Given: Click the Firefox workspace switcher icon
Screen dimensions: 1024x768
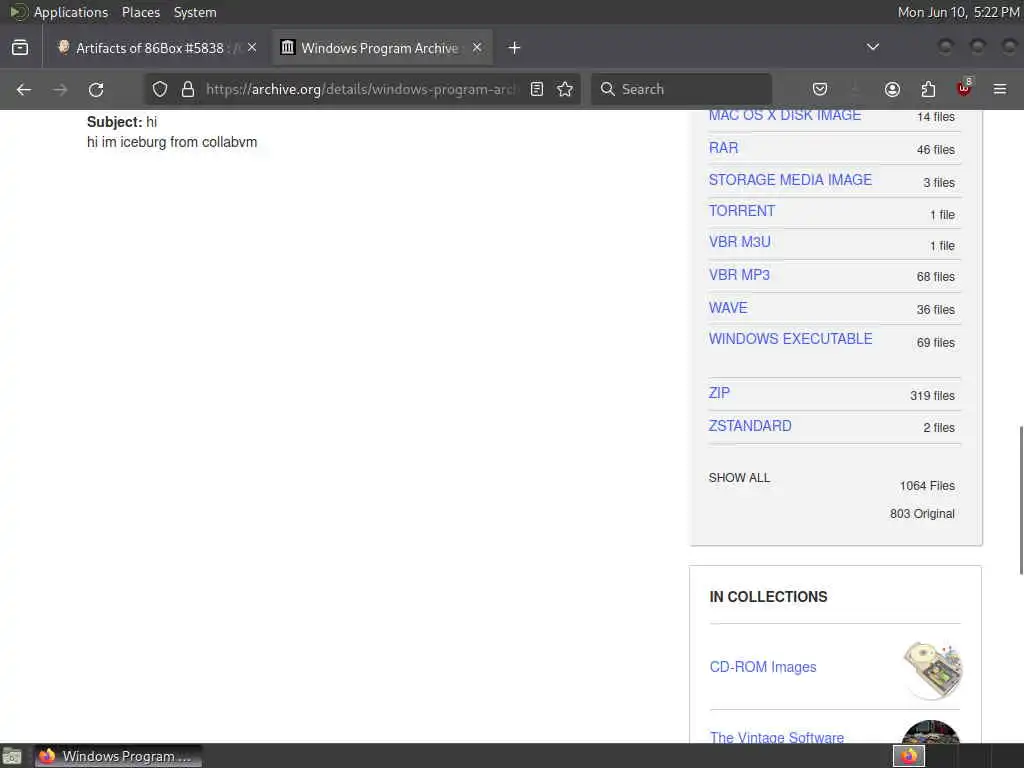Looking at the screenshot, I should (909, 756).
